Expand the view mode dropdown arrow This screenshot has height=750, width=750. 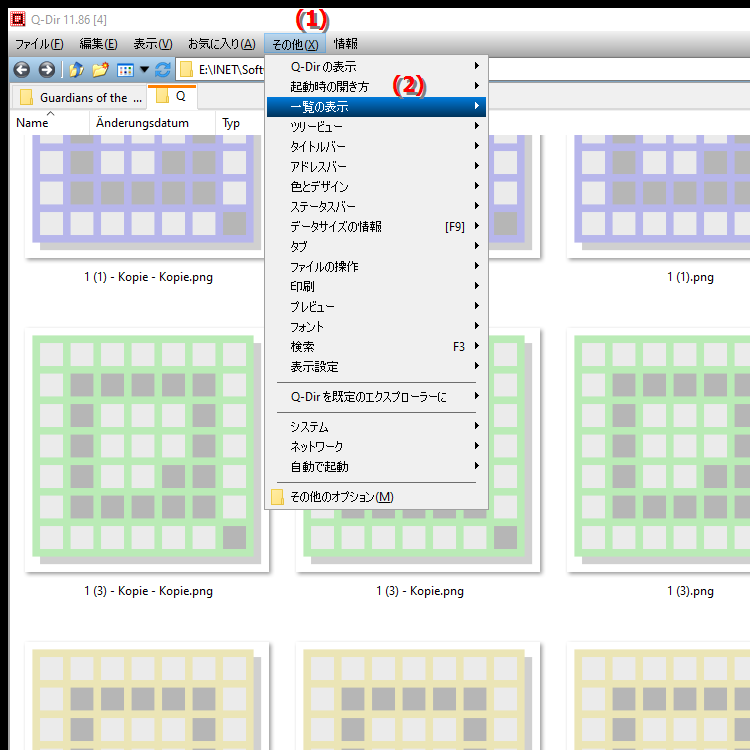coord(144,70)
